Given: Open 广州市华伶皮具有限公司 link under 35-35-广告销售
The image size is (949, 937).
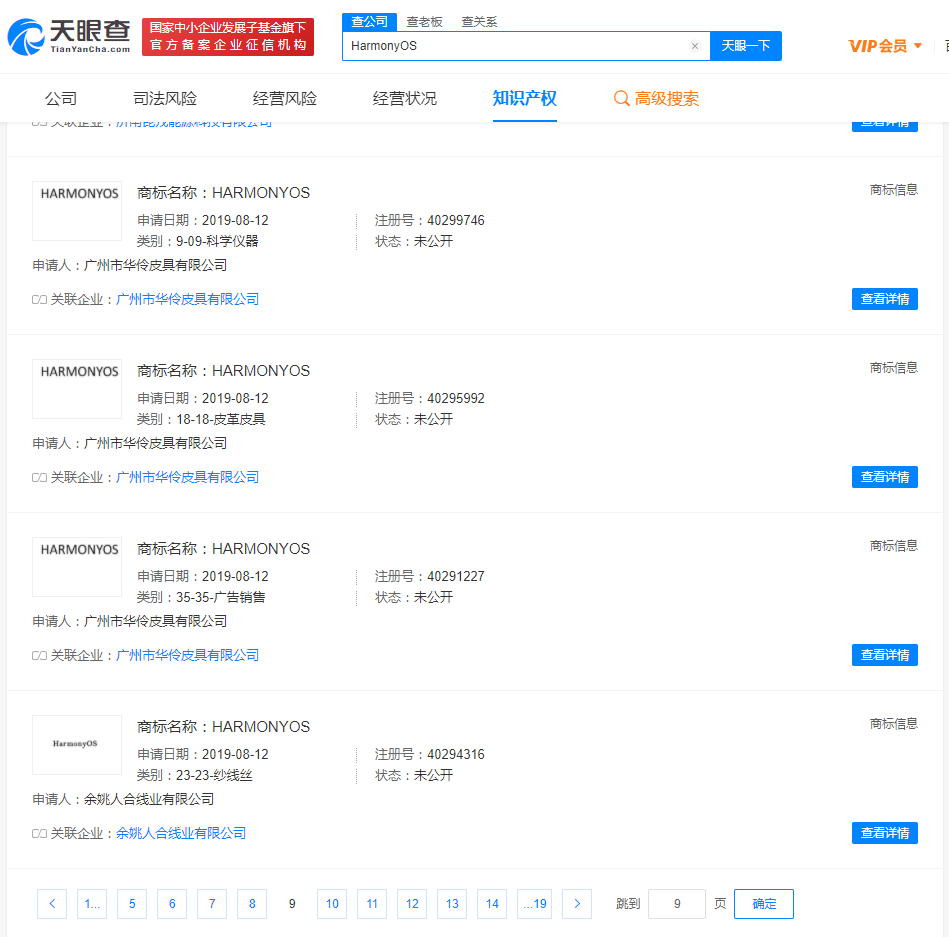Looking at the screenshot, I should tap(187, 655).
